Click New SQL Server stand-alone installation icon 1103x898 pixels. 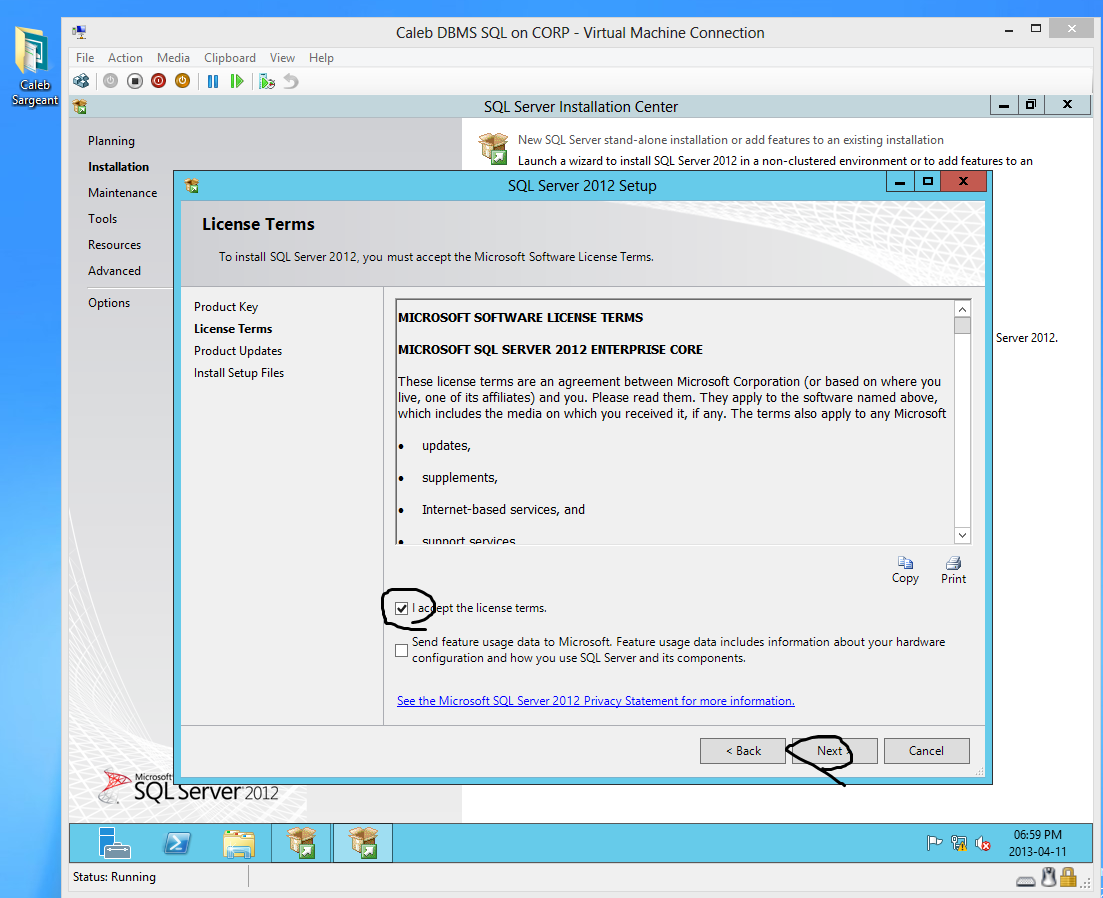coord(493,148)
